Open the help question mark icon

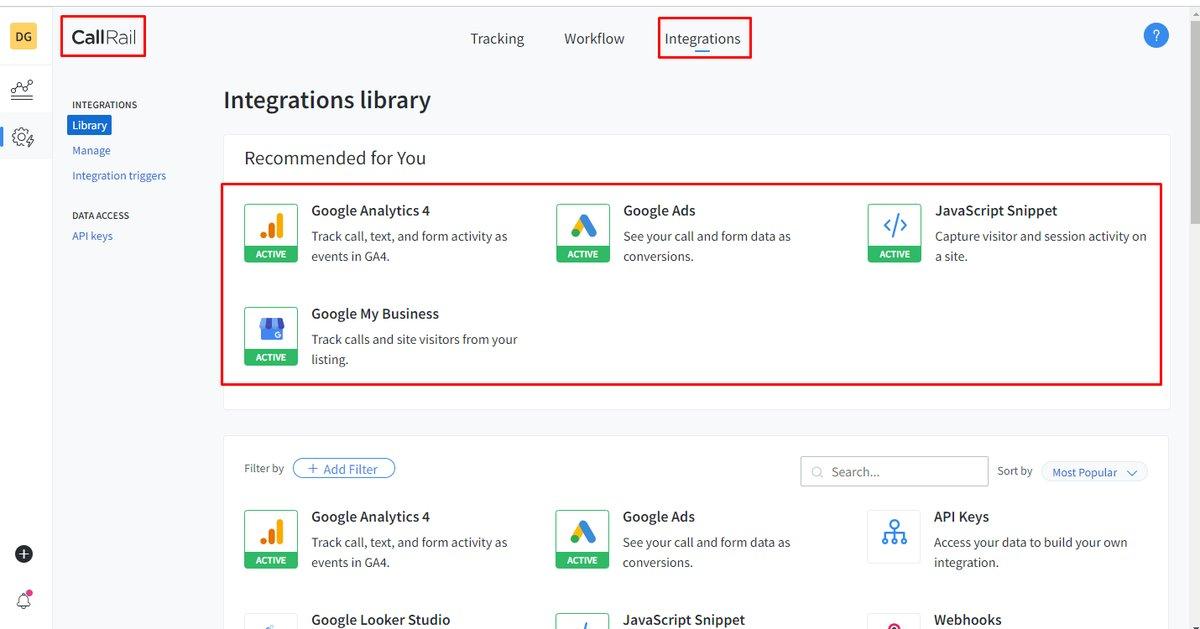point(1156,37)
